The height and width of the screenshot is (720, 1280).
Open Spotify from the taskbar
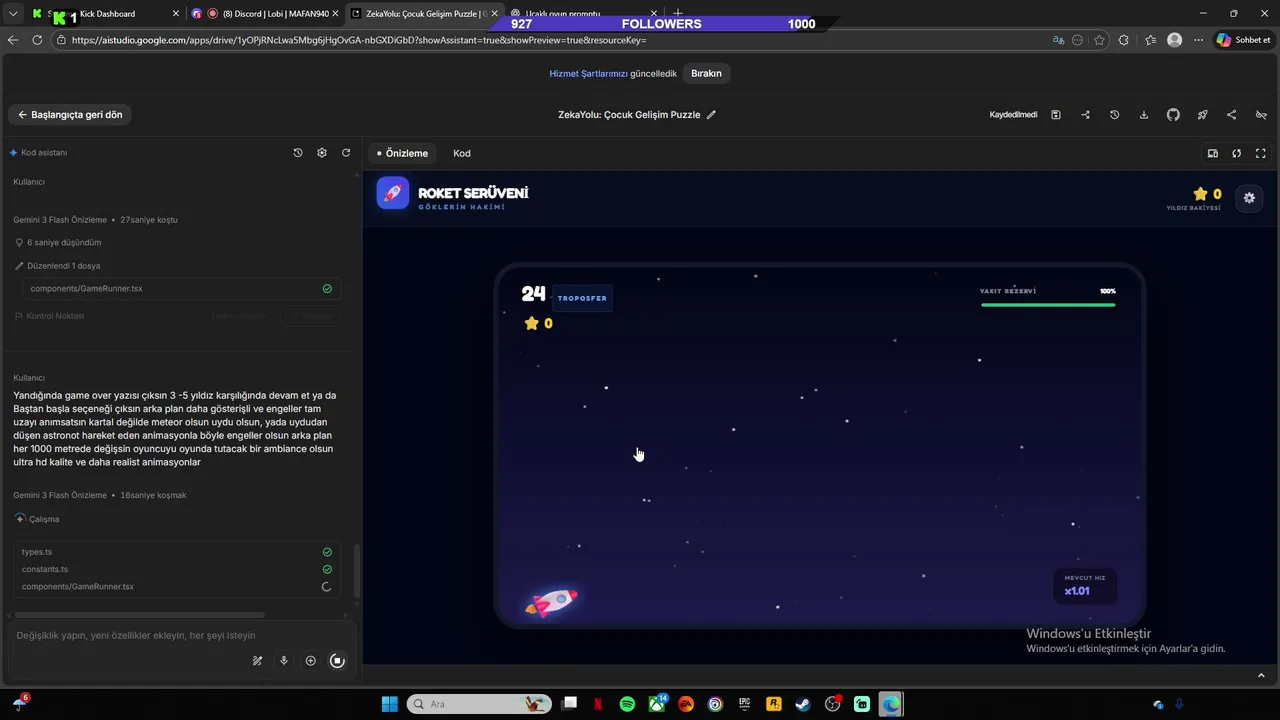(x=627, y=704)
